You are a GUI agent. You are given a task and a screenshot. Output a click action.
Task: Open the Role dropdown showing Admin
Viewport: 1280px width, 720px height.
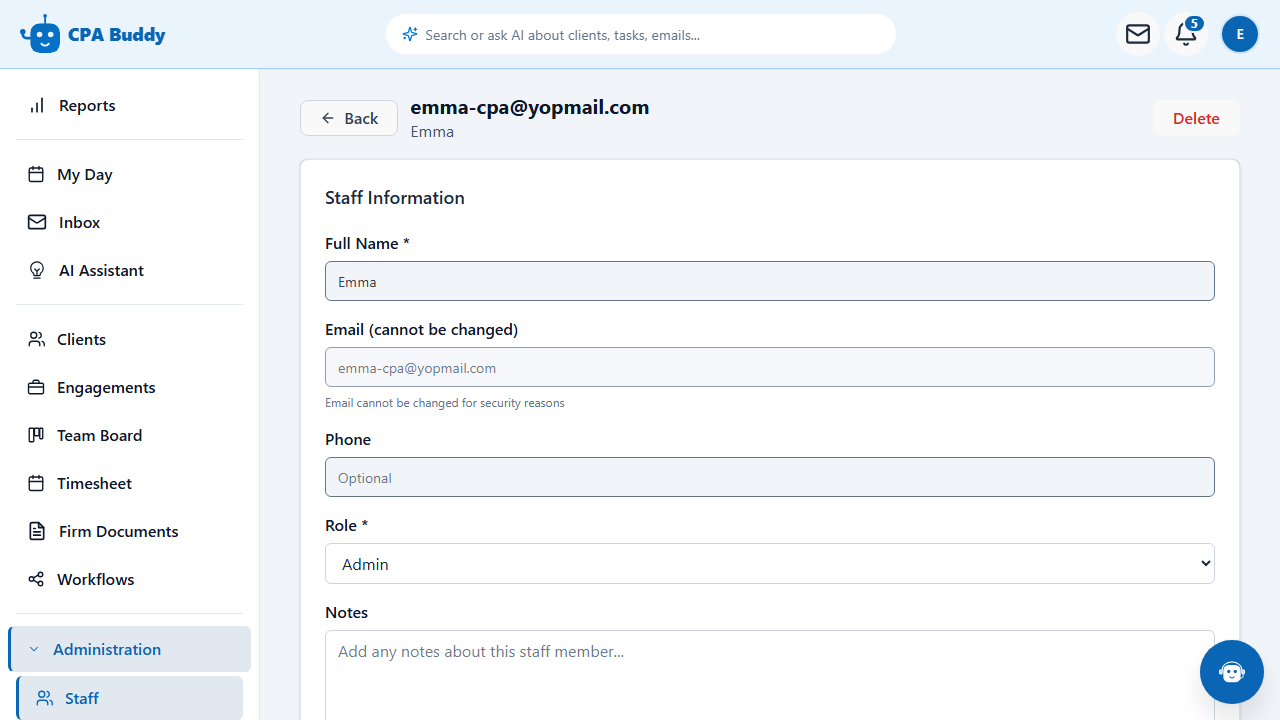770,564
